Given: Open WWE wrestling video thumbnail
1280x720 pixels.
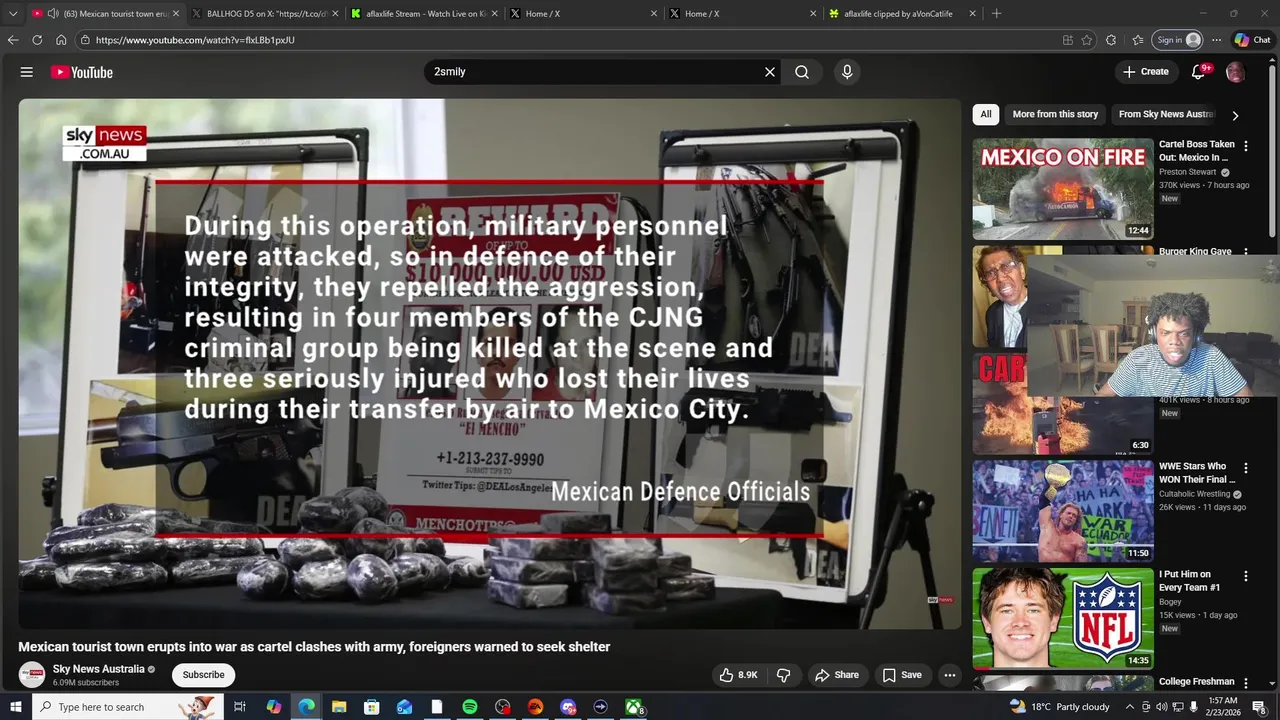Looking at the screenshot, I should coord(1063,511).
